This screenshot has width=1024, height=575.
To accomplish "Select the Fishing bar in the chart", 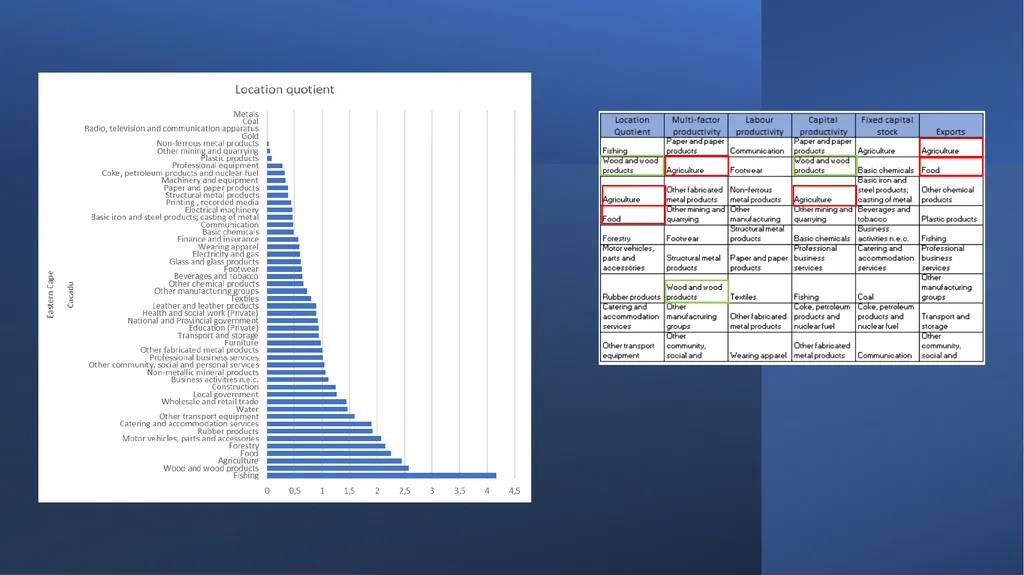I will tap(381, 476).
